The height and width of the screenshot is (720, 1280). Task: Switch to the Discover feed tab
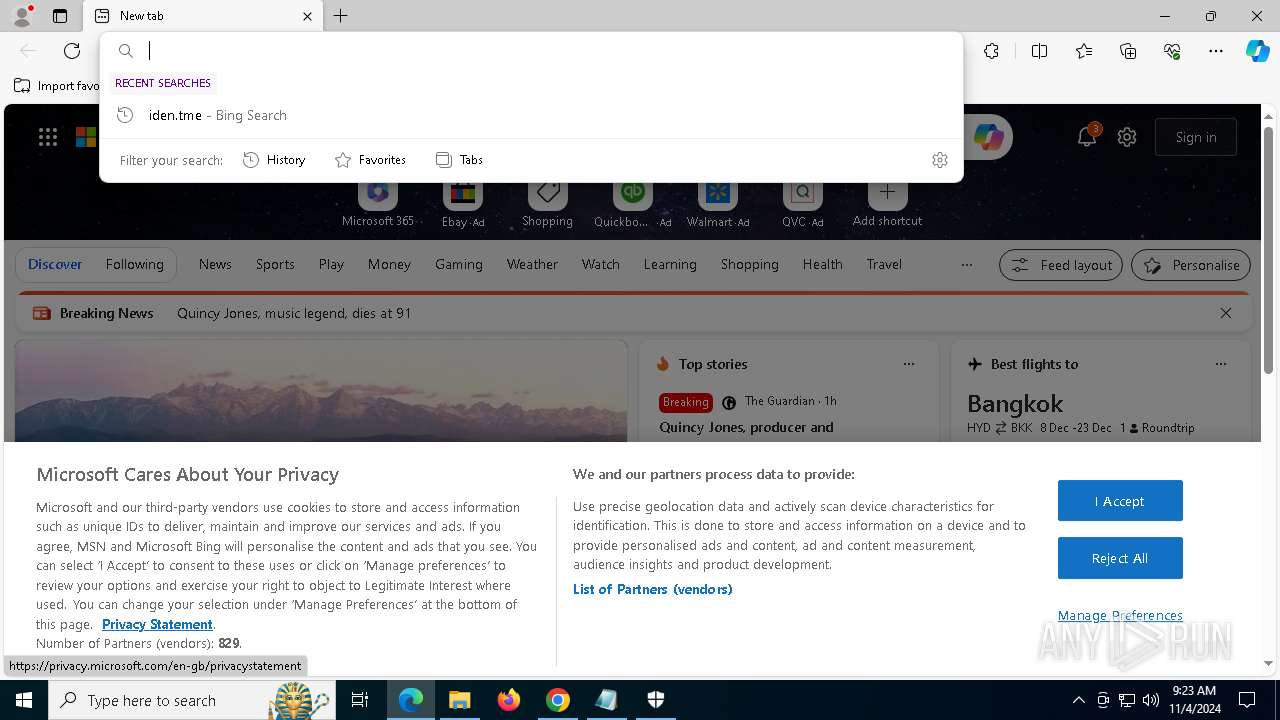pyautogui.click(x=55, y=264)
